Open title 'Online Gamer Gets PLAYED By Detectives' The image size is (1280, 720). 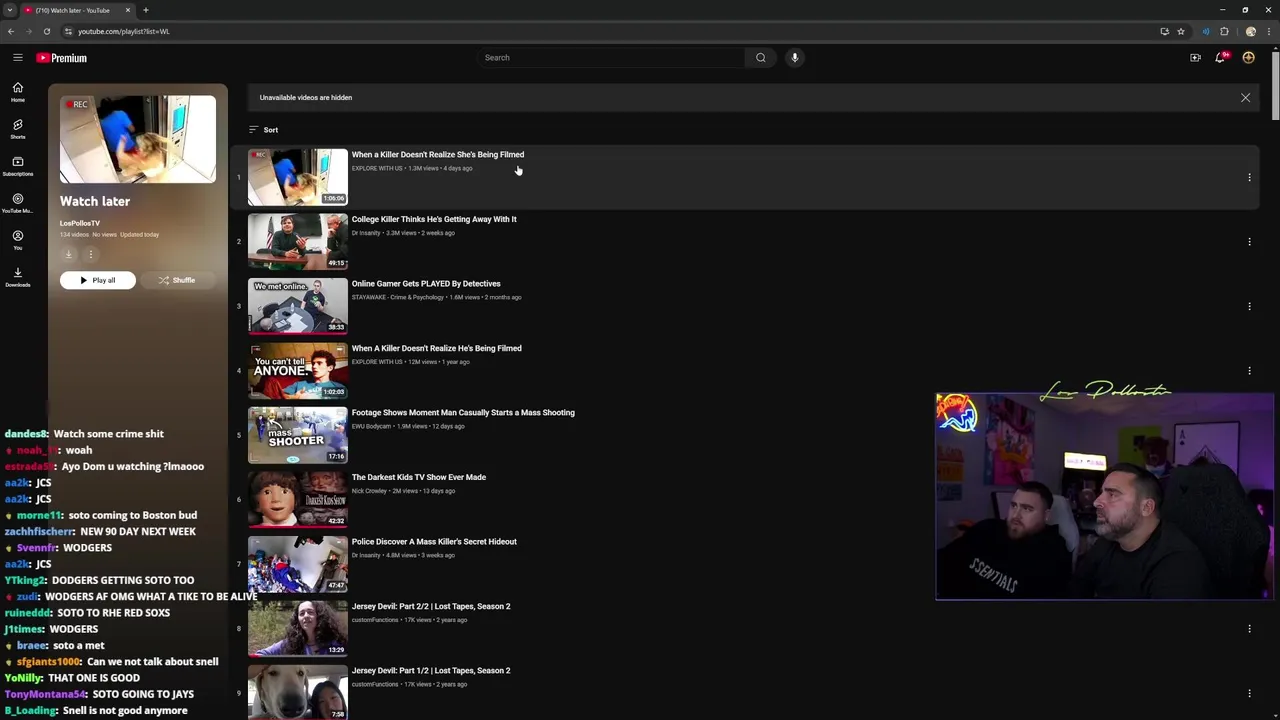click(x=426, y=284)
